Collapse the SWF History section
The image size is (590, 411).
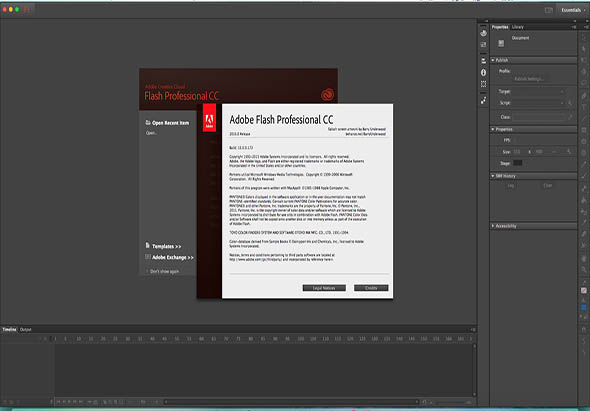(x=493, y=176)
